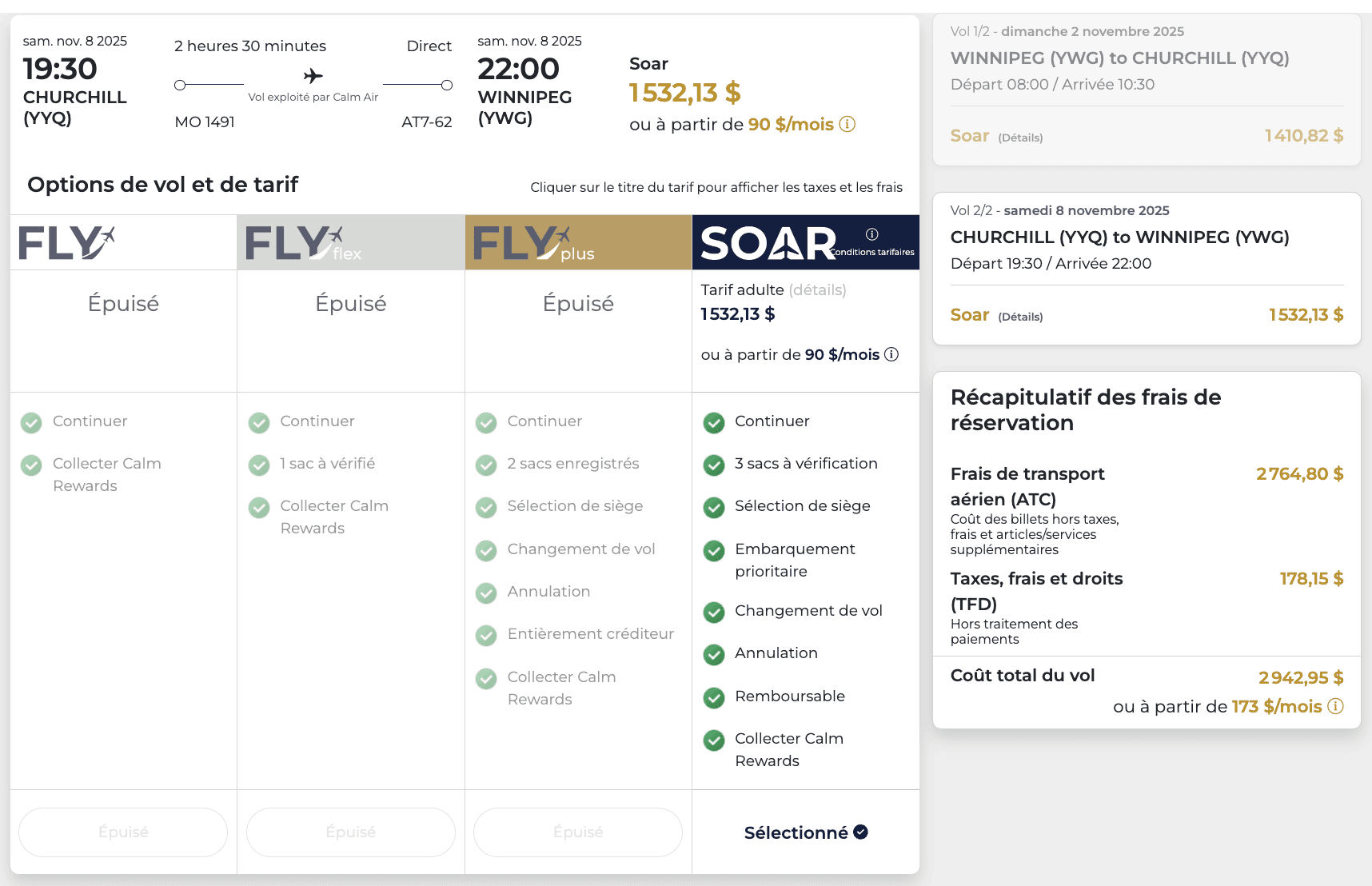1372x886 pixels.
Task: Click the Vol 1/2 Winnipeg to Churchill card title
Action: pos(1119,58)
